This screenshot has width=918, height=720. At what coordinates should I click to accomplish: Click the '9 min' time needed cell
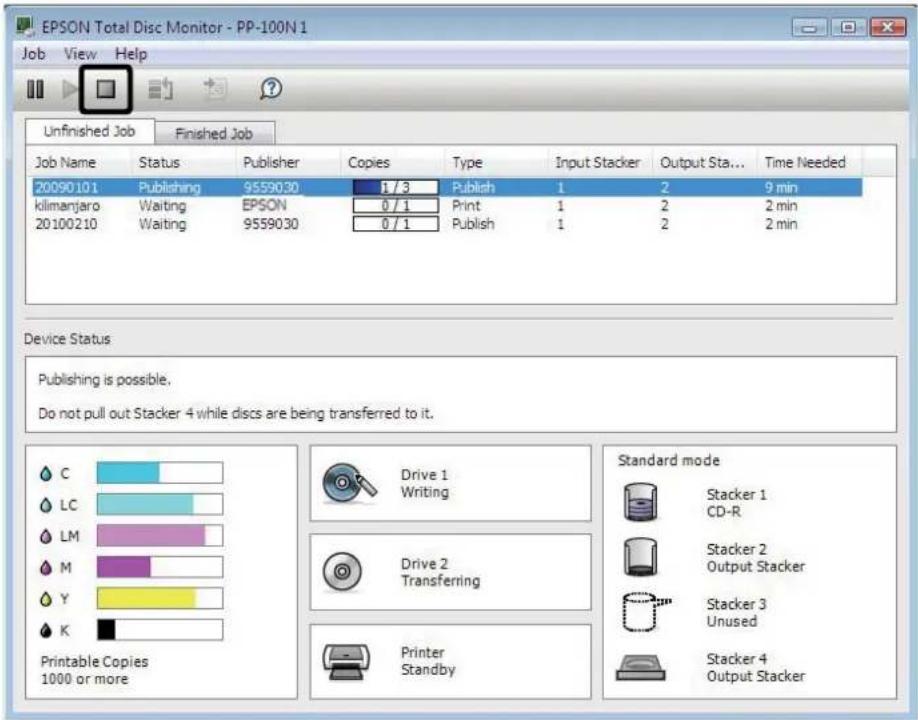point(781,187)
